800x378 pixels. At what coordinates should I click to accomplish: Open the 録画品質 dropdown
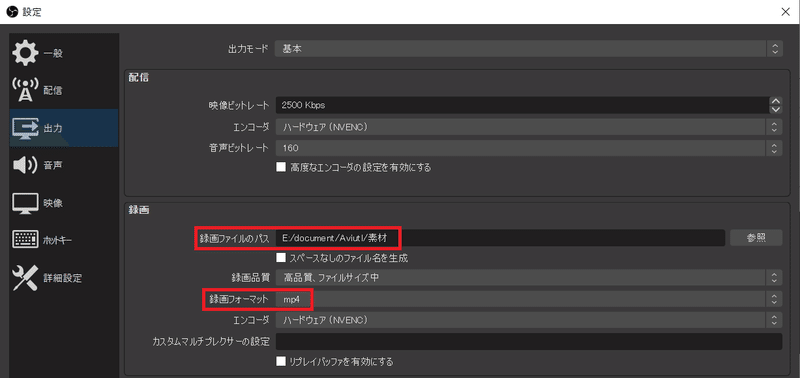pyautogui.click(x=528, y=278)
